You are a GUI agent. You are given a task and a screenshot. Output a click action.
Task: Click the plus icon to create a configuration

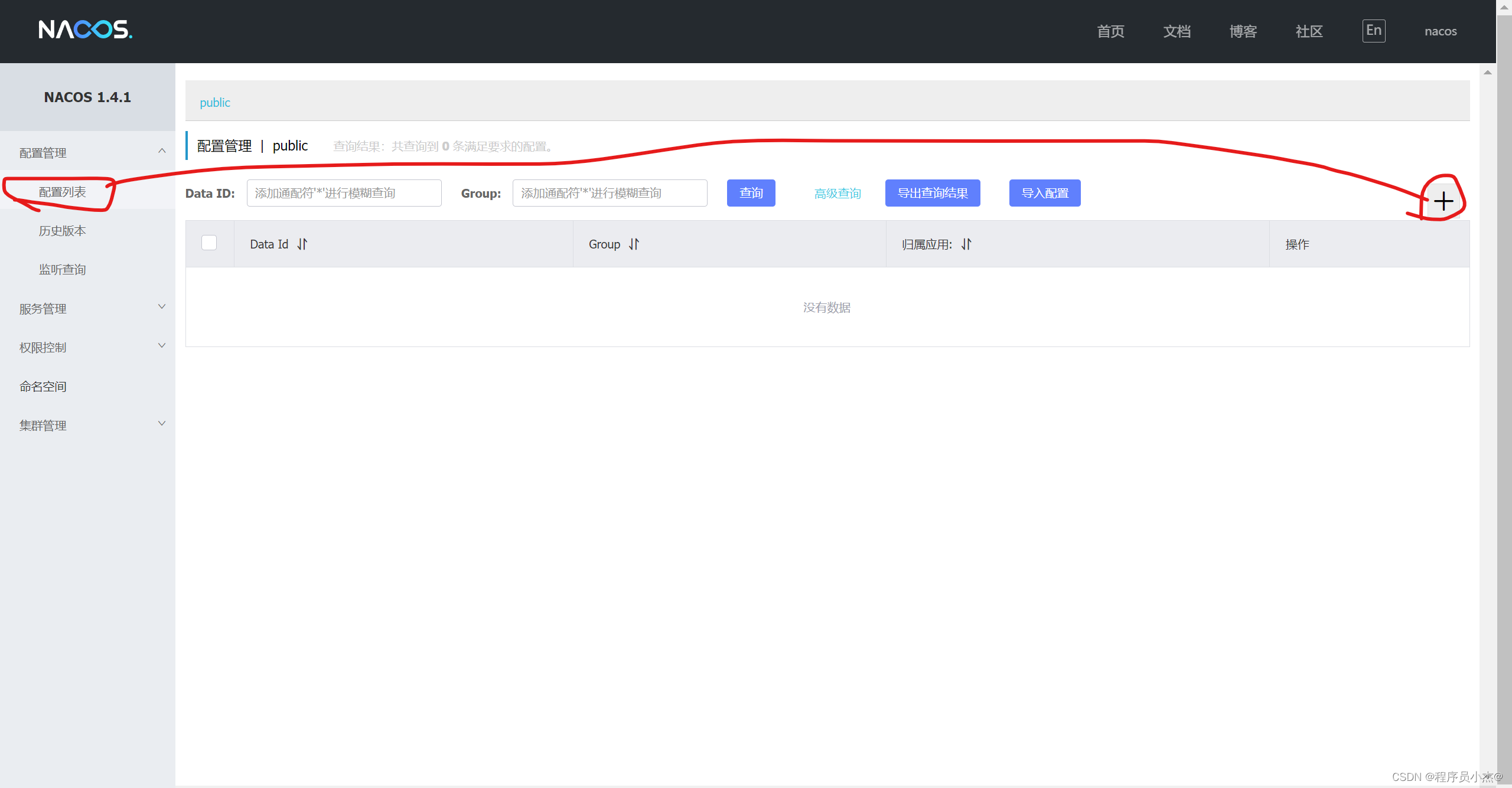1443,201
